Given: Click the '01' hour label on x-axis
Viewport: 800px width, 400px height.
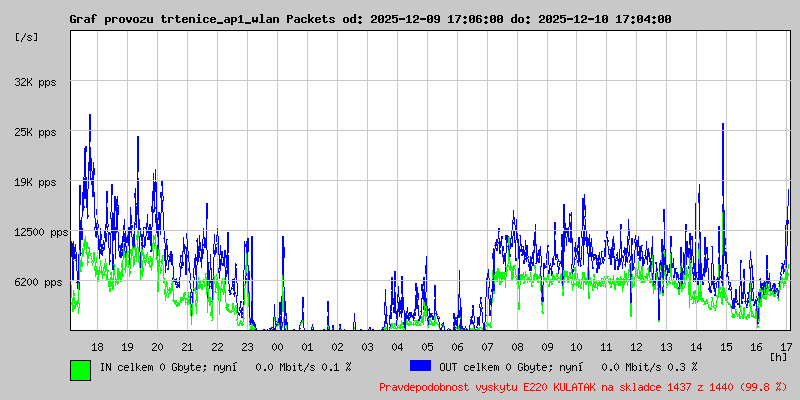Looking at the screenshot, I should coord(307,347).
